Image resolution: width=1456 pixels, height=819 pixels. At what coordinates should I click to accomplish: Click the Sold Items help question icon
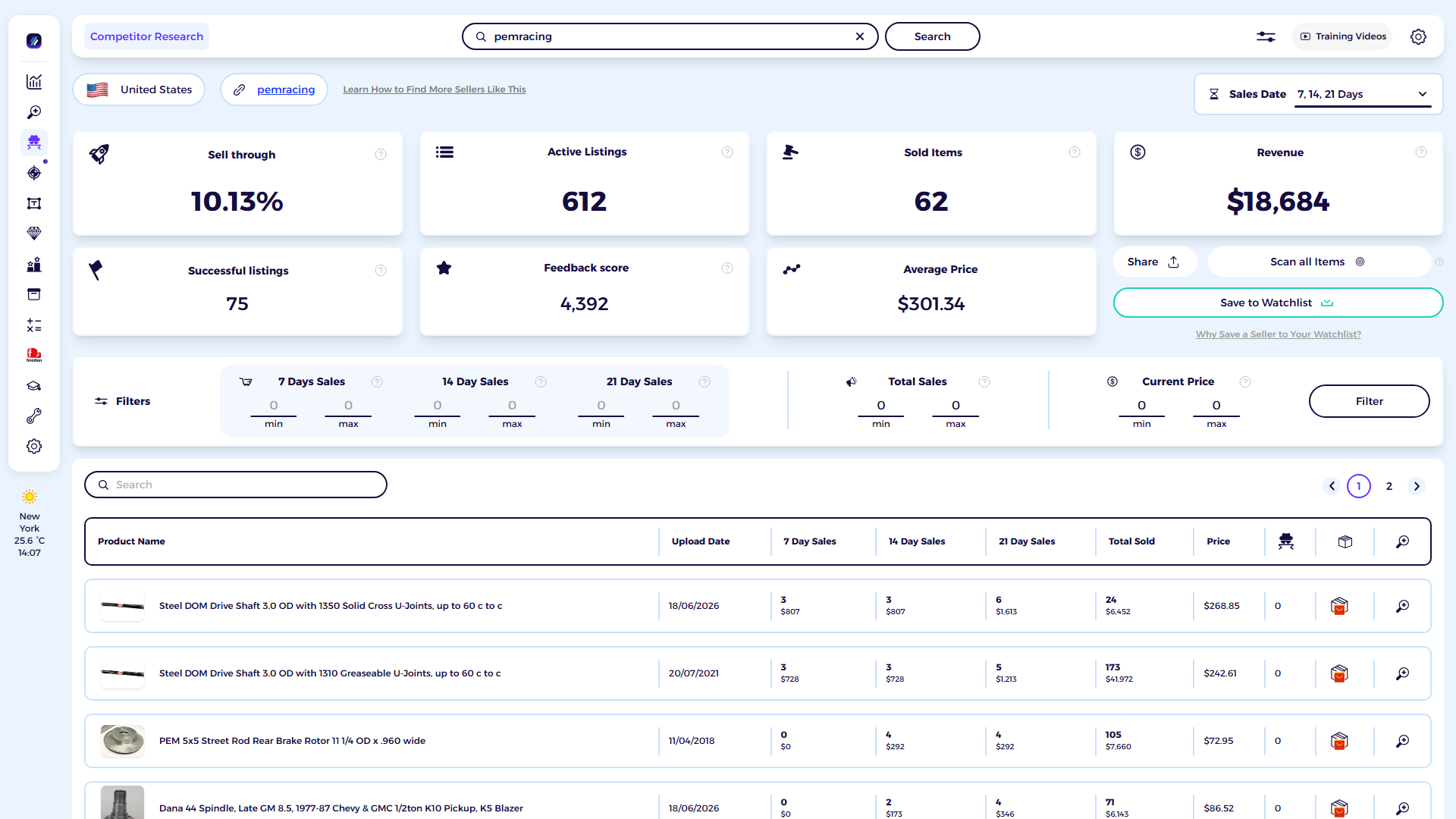point(1075,152)
